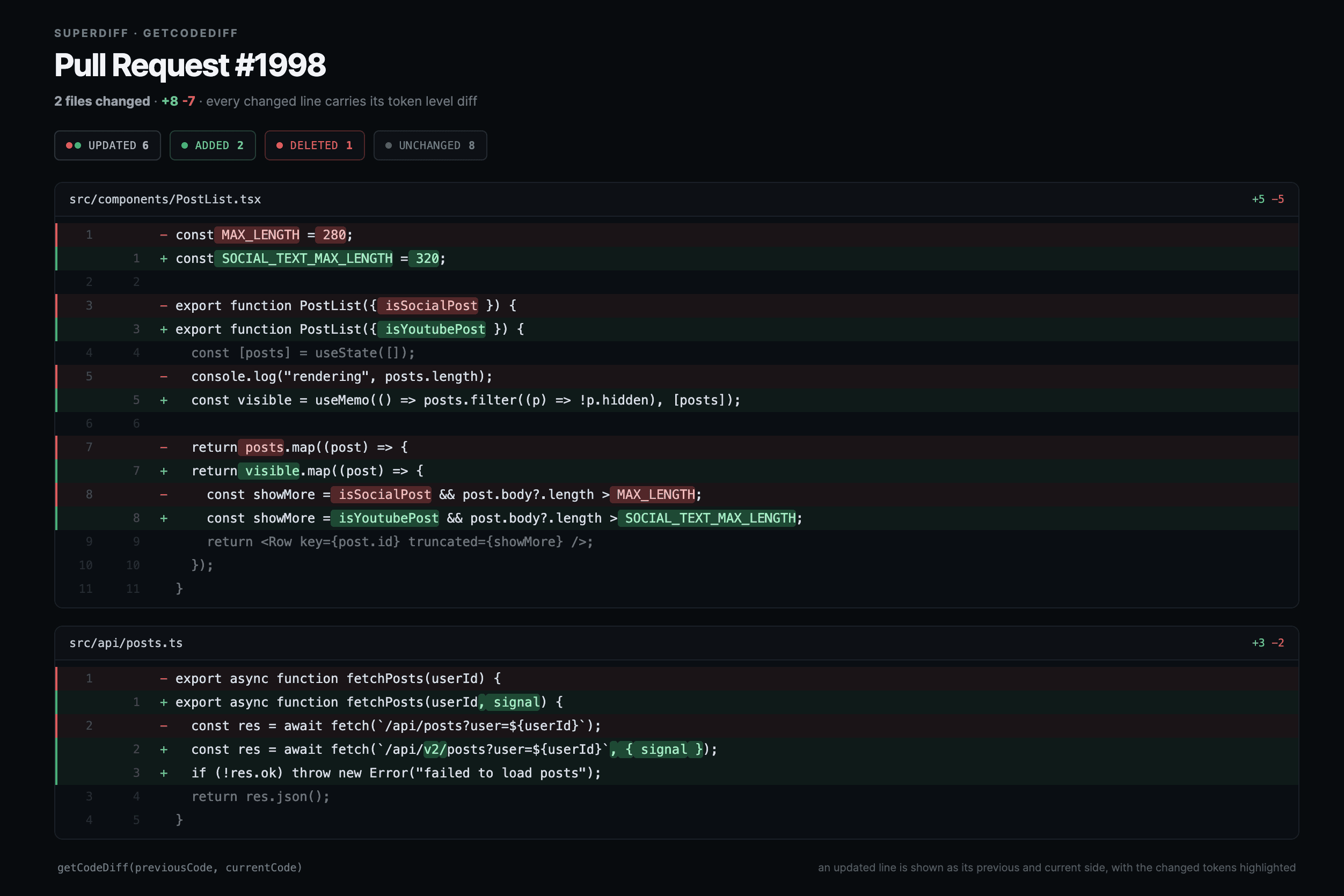
Task: Click the plus marker on the 'failed to load posts' line
Action: click(x=164, y=773)
